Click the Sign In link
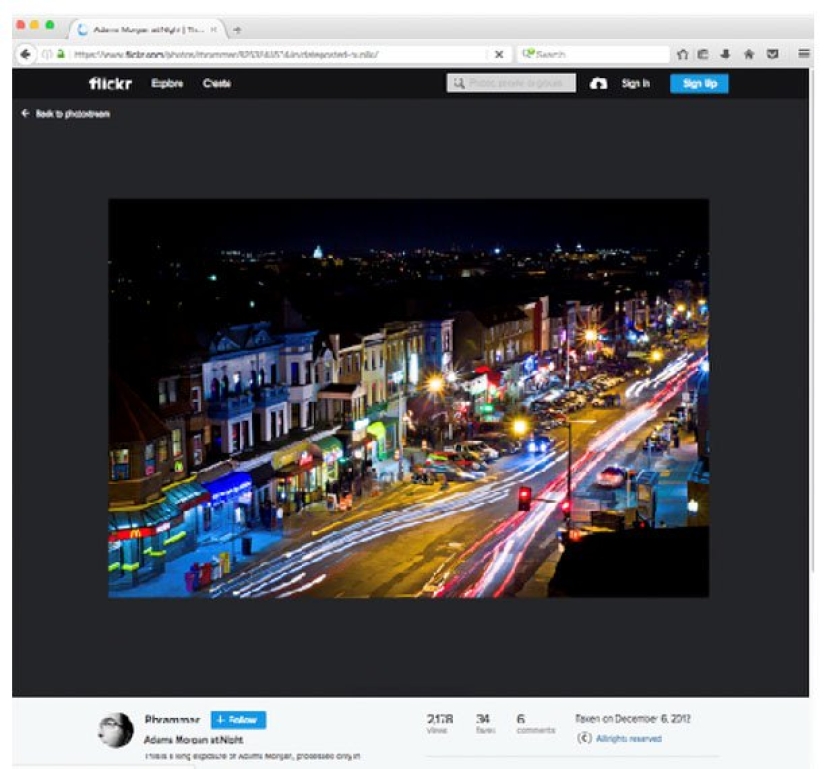Viewport: 825px width, 769px height. [x=636, y=84]
